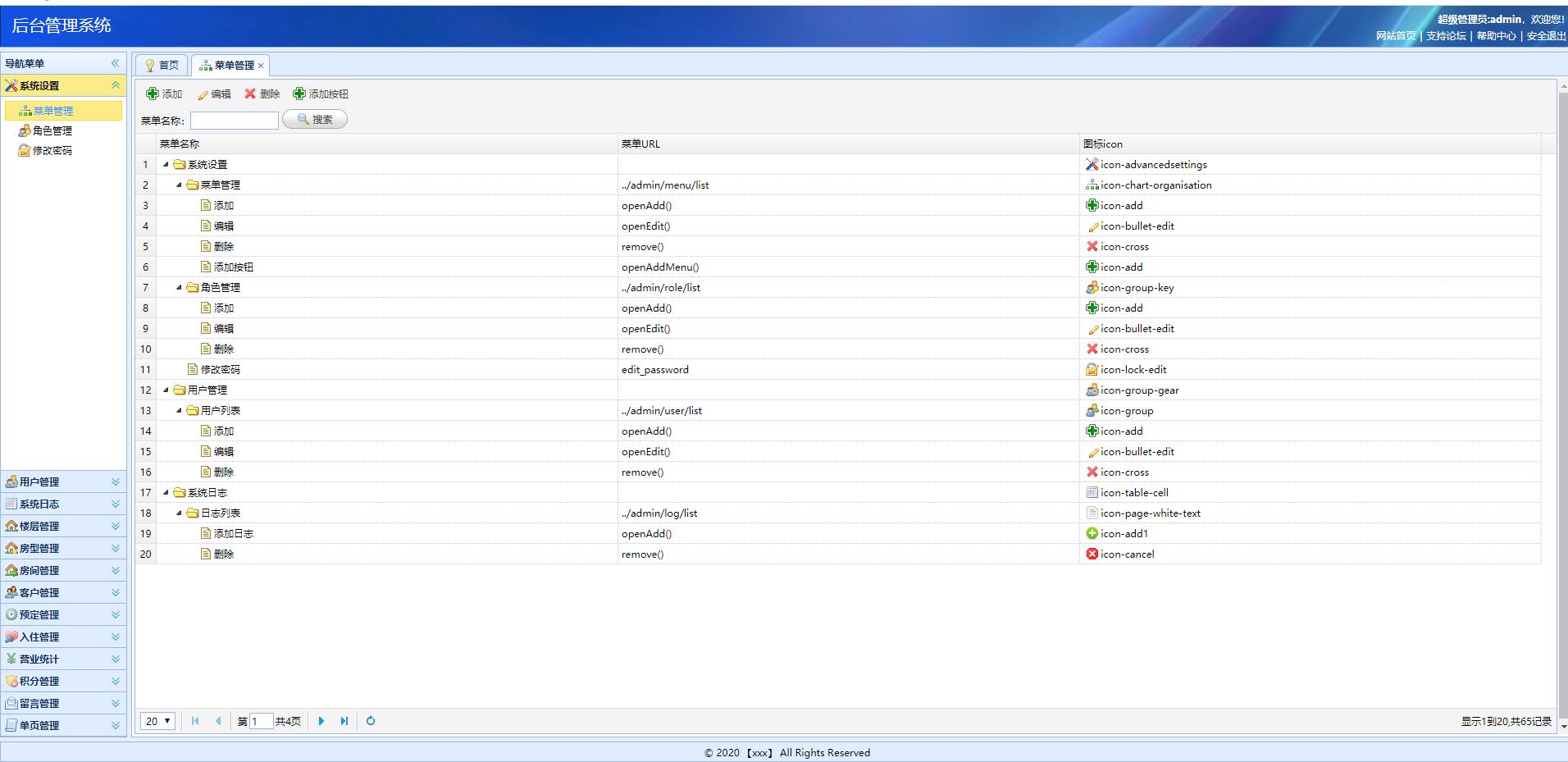Open Change Password (修改密码) in sidebar
The width and height of the screenshot is (1568, 762).
[x=52, y=150]
